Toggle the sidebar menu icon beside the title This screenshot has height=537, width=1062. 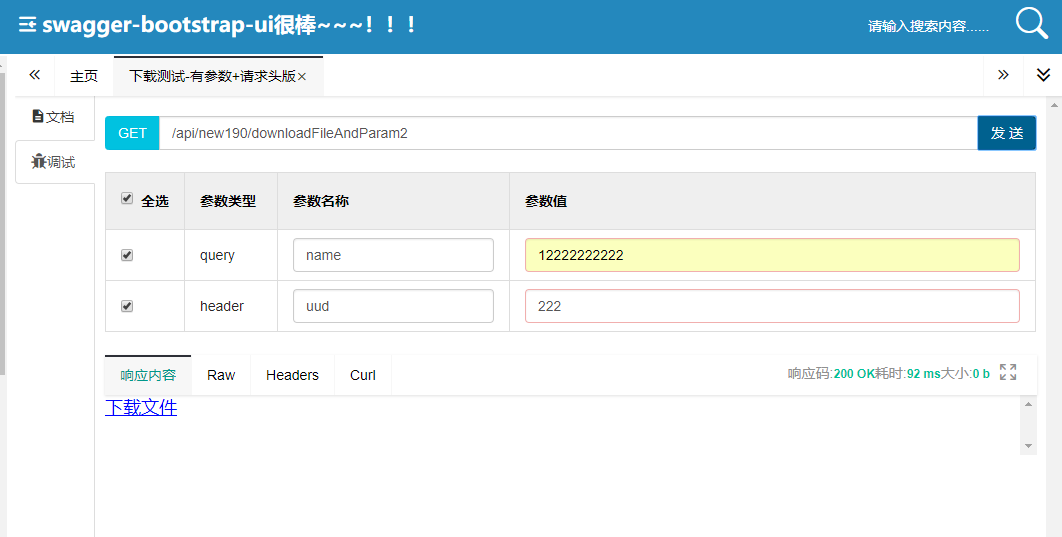[27, 26]
